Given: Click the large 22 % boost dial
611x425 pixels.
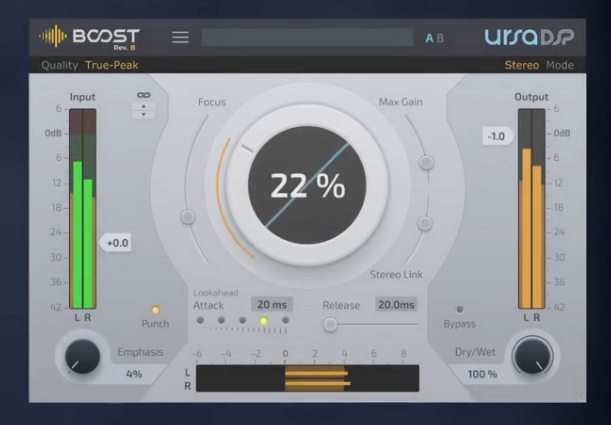Looking at the screenshot, I should (307, 185).
